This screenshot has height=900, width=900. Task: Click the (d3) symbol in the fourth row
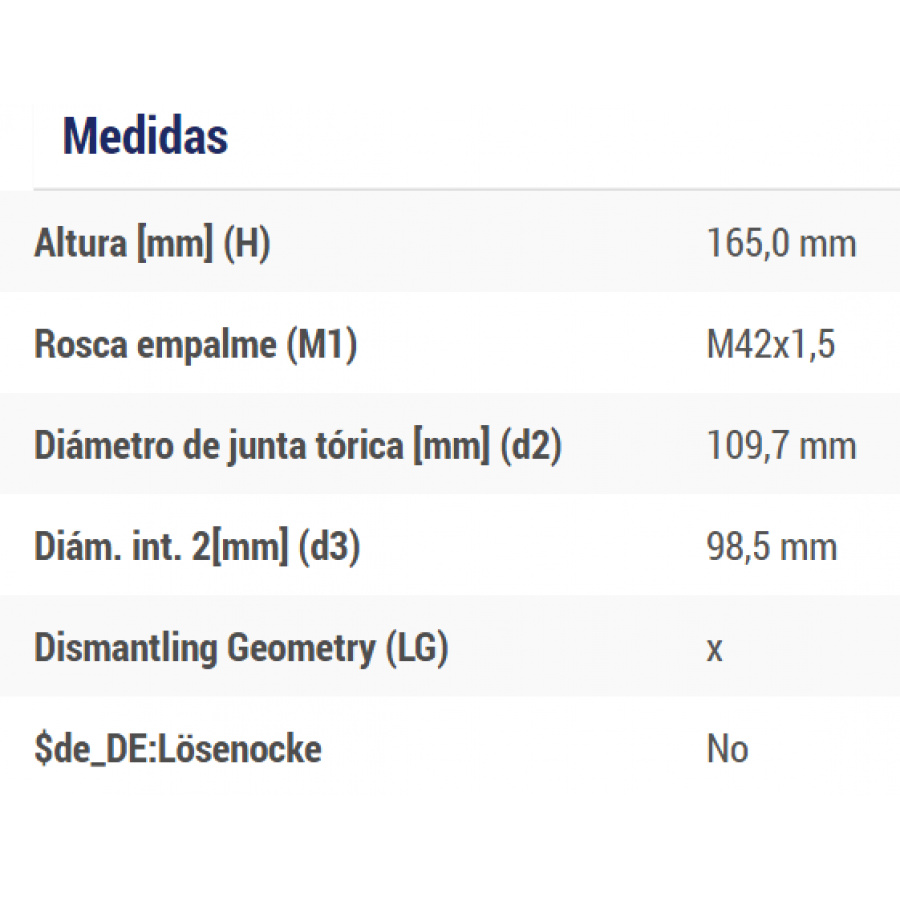[329, 547]
